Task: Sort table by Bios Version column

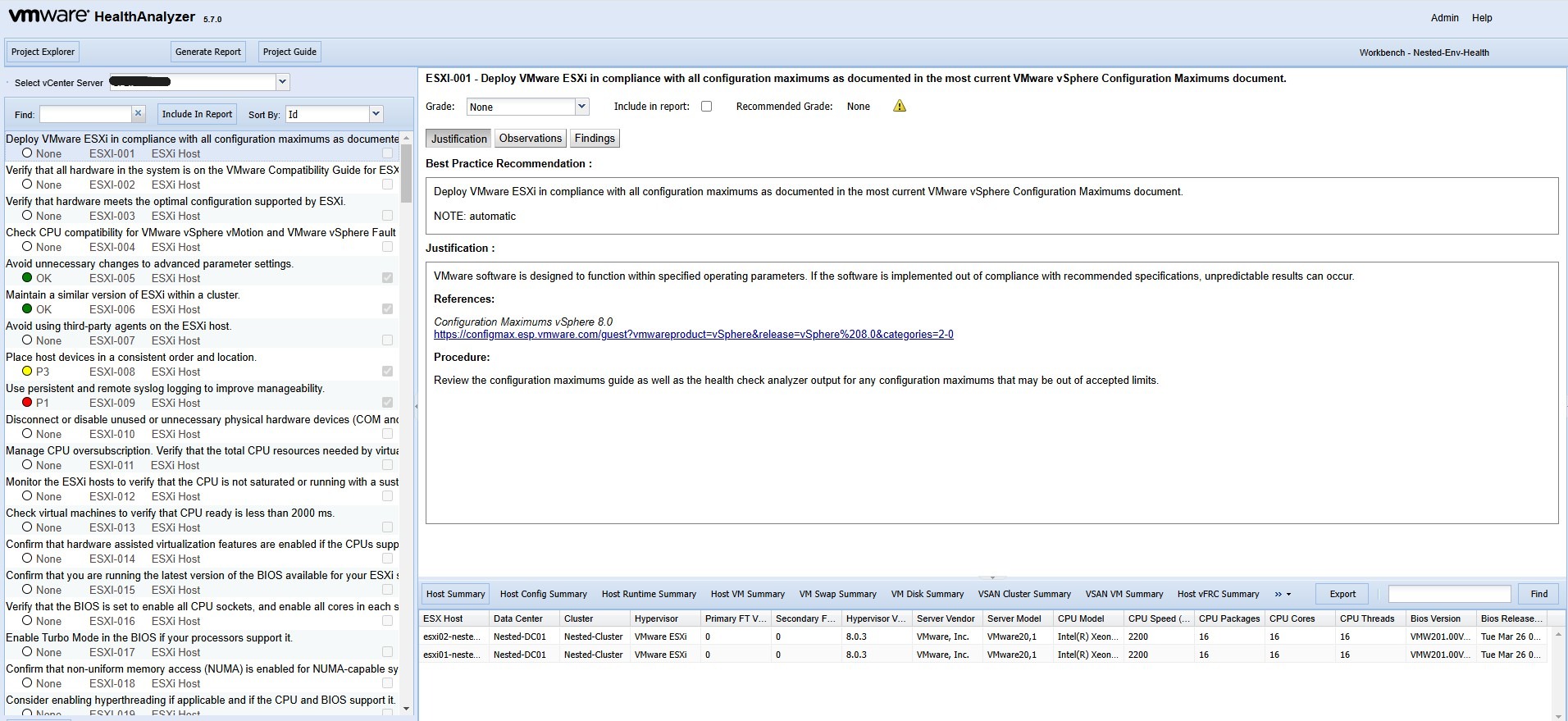Action: pos(1440,618)
